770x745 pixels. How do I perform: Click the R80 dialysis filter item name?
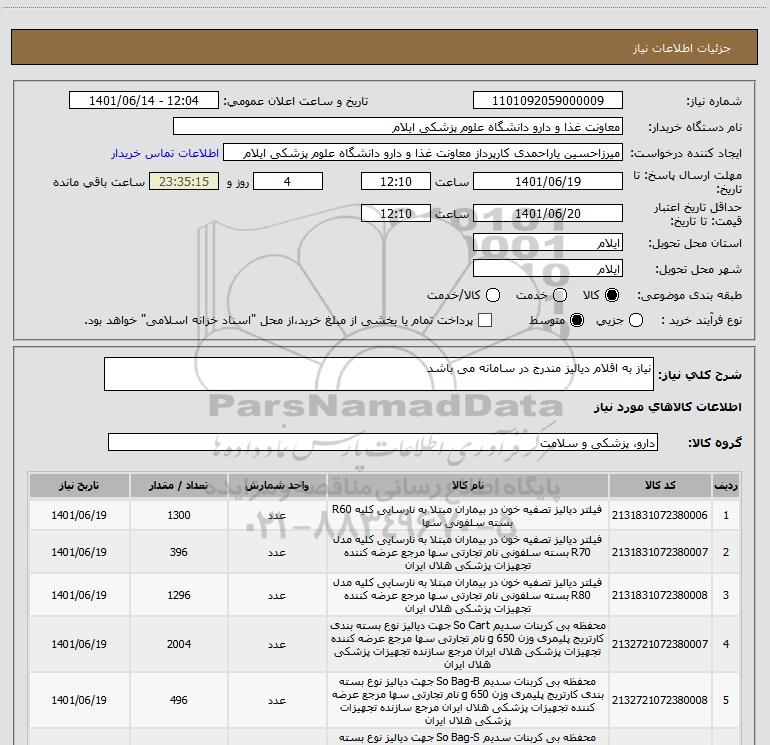point(468,595)
